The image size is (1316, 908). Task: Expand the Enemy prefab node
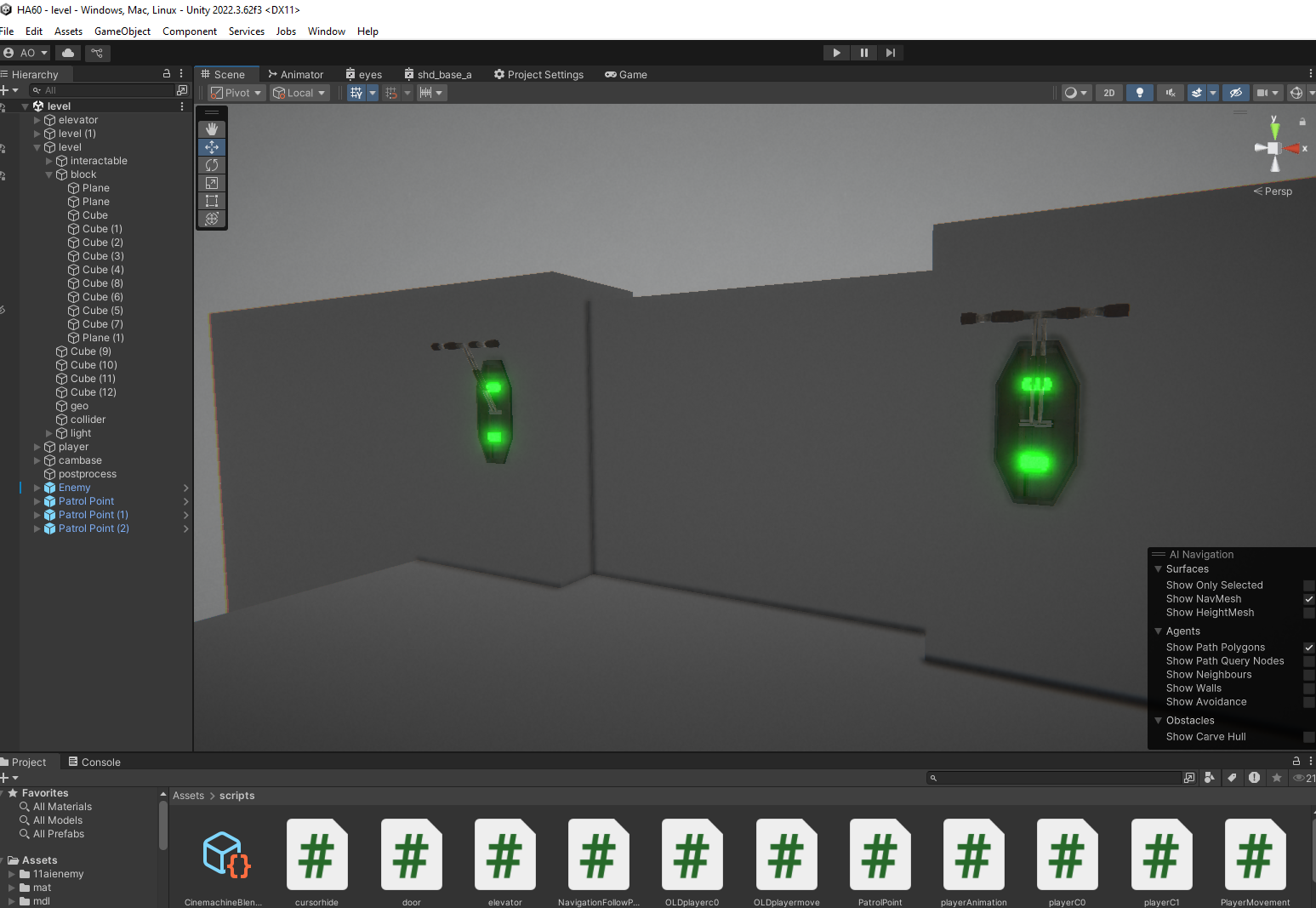[37, 488]
